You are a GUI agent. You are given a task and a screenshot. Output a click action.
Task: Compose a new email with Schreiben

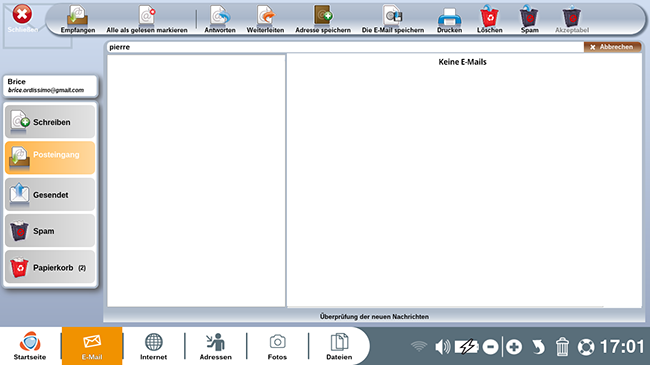click(50, 122)
